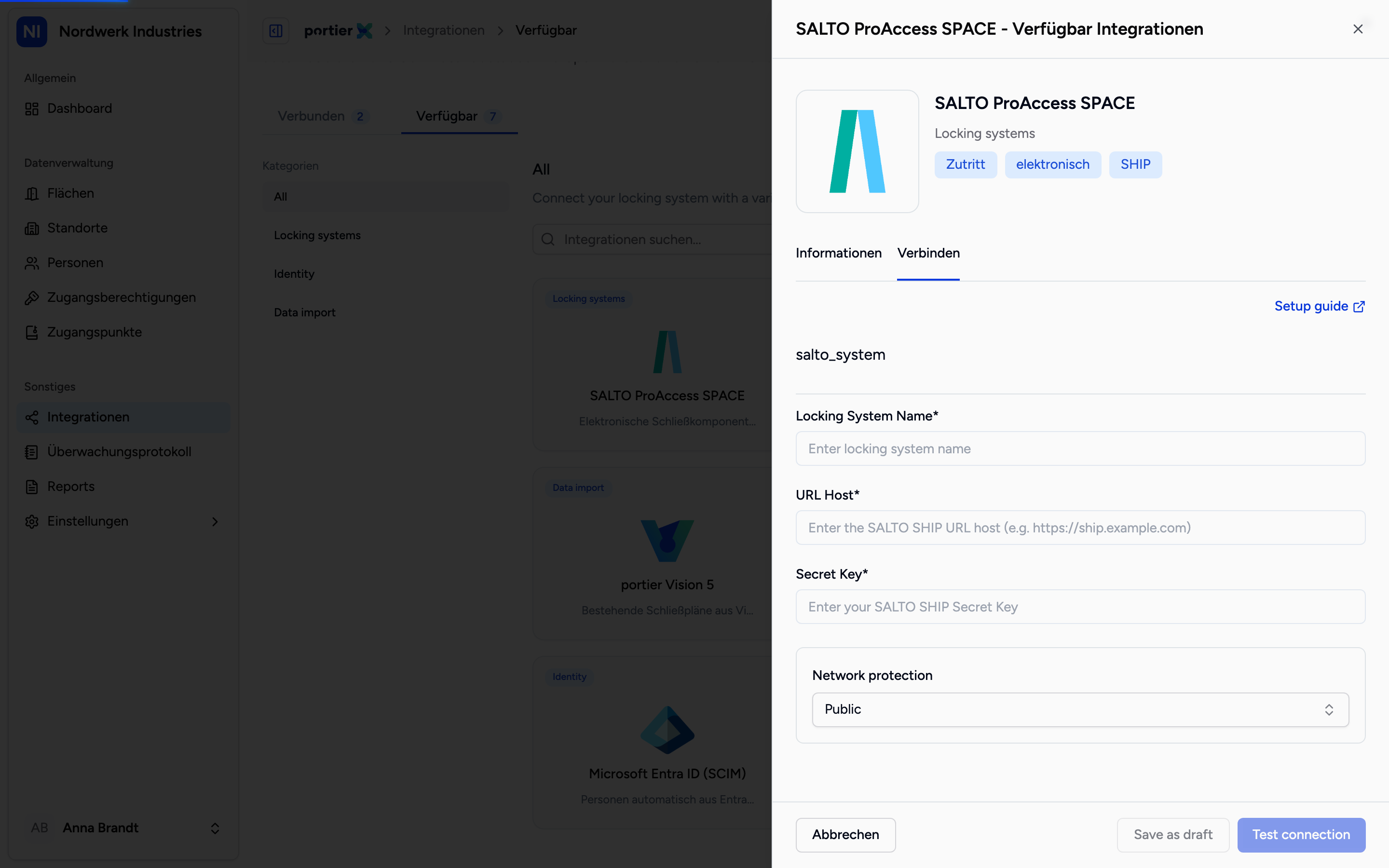The height and width of the screenshot is (868, 1389).
Task: Click the Microsoft Entra ID logo
Action: pyautogui.click(x=667, y=730)
